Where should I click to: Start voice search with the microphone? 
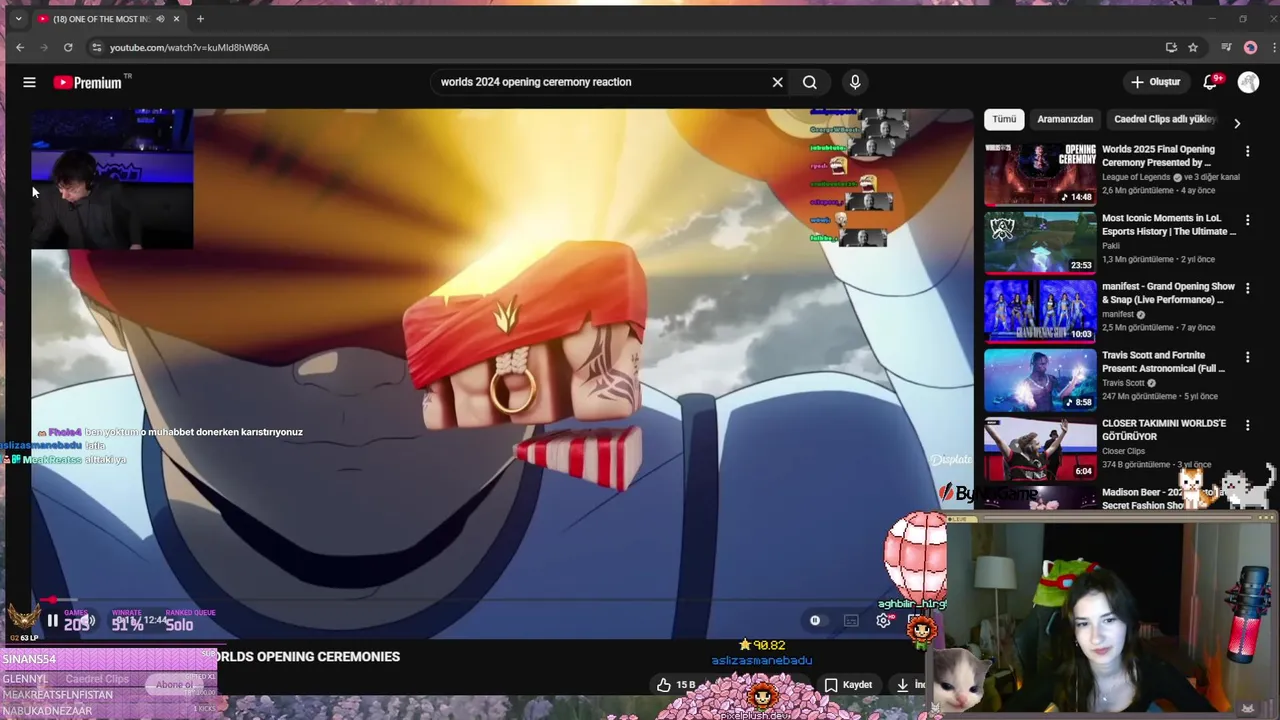pyautogui.click(x=855, y=82)
